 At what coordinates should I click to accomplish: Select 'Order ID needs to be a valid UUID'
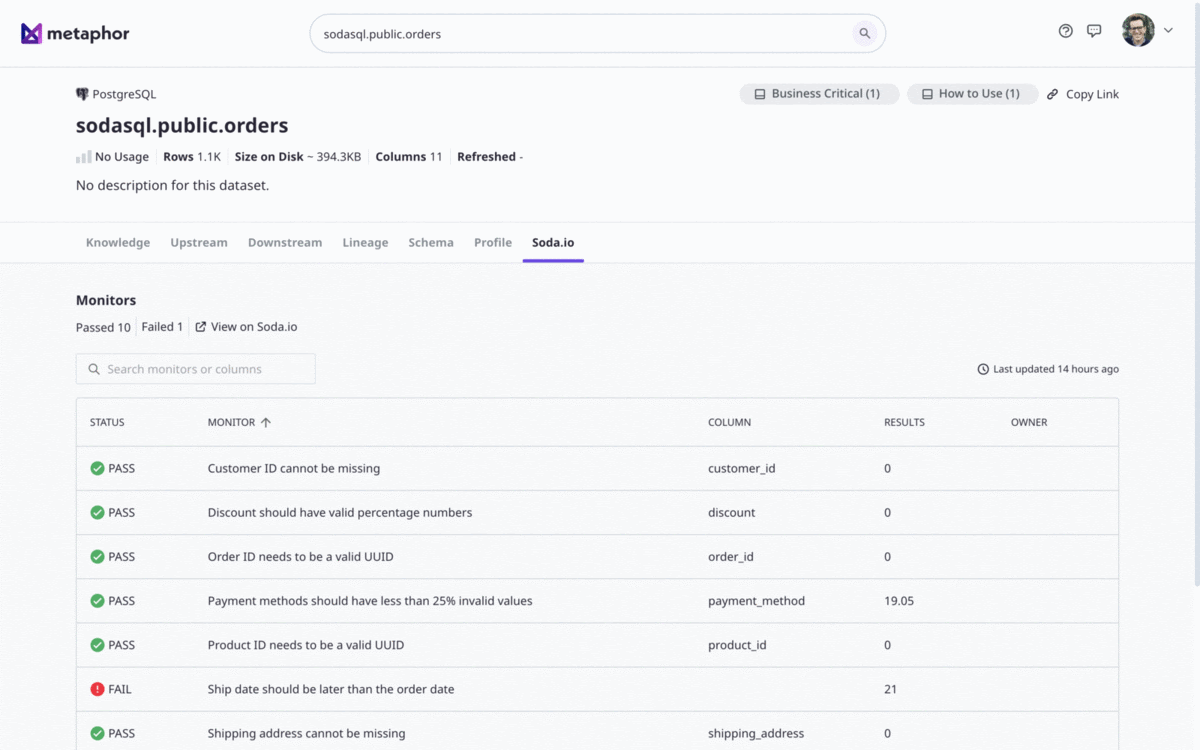pos(301,556)
